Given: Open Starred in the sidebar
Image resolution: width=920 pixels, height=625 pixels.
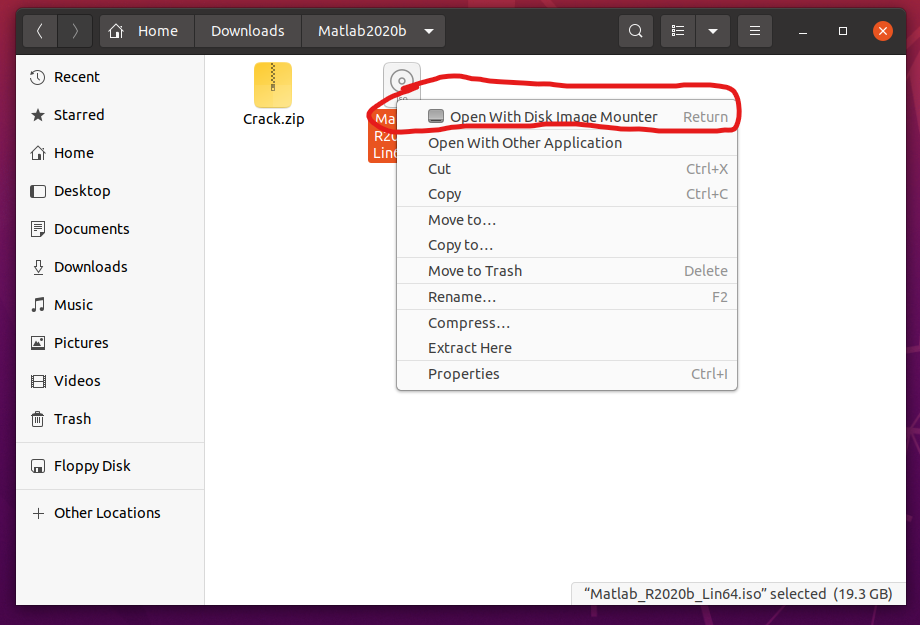Looking at the screenshot, I should [x=110, y=115].
